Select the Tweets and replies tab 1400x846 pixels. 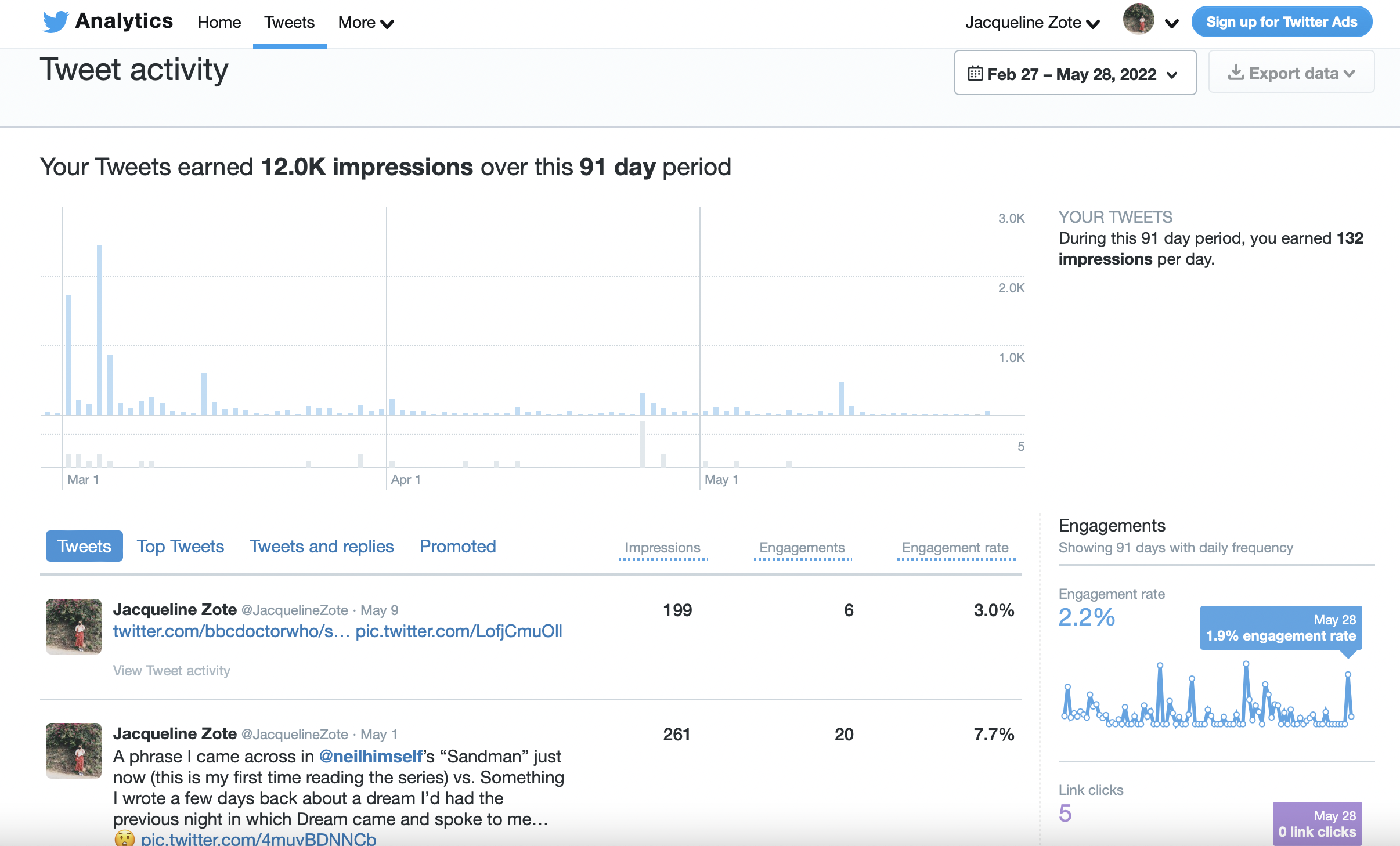point(322,546)
